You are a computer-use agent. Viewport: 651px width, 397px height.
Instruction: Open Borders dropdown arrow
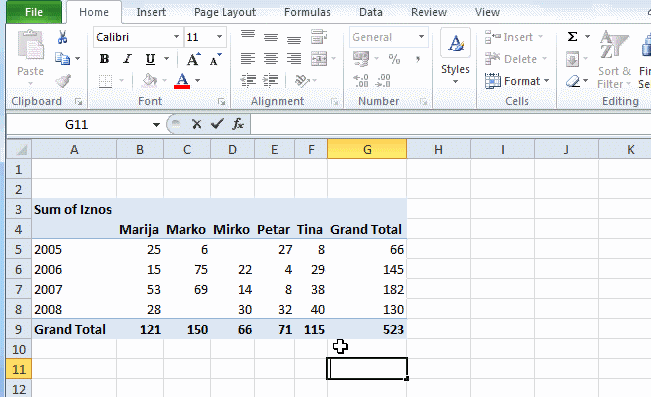[121, 81]
